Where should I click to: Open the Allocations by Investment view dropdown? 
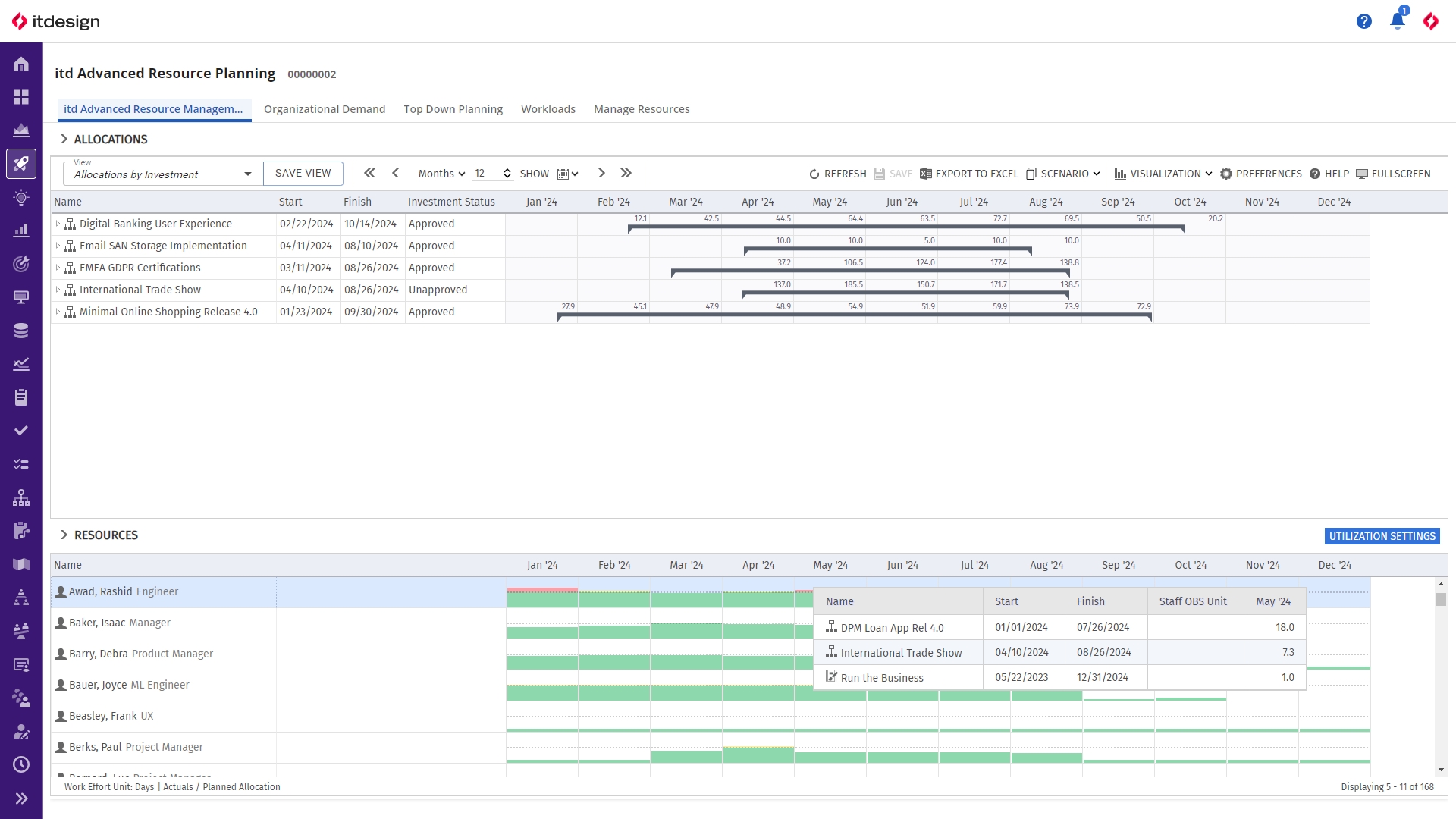247,174
